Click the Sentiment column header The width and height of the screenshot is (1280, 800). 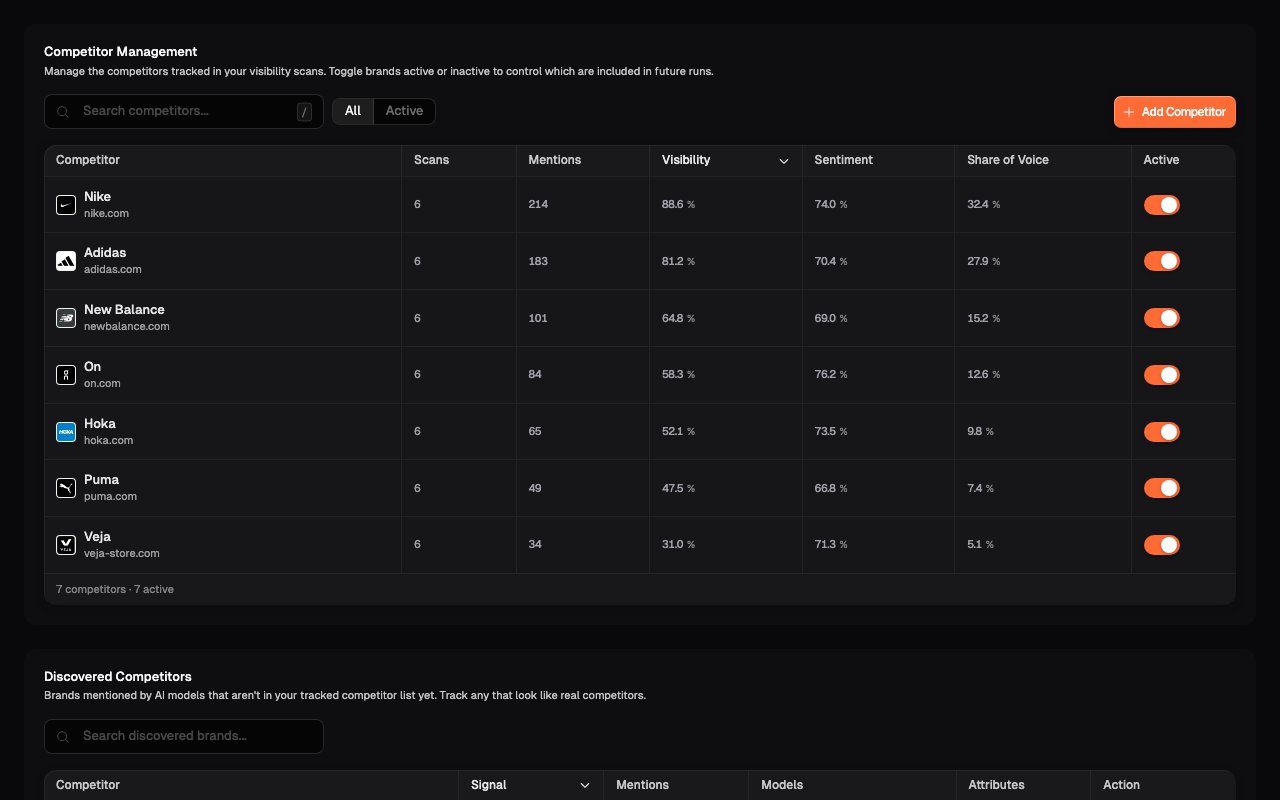point(843,160)
